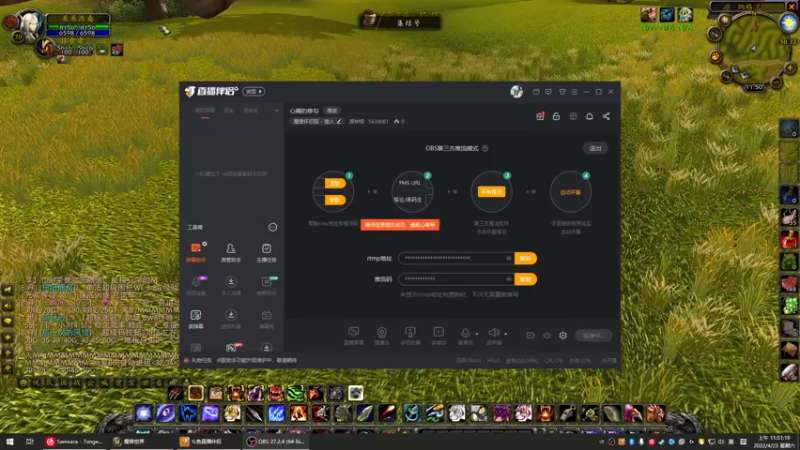
Task: Click the edit pencil next to the category tag
Action: (x=339, y=121)
